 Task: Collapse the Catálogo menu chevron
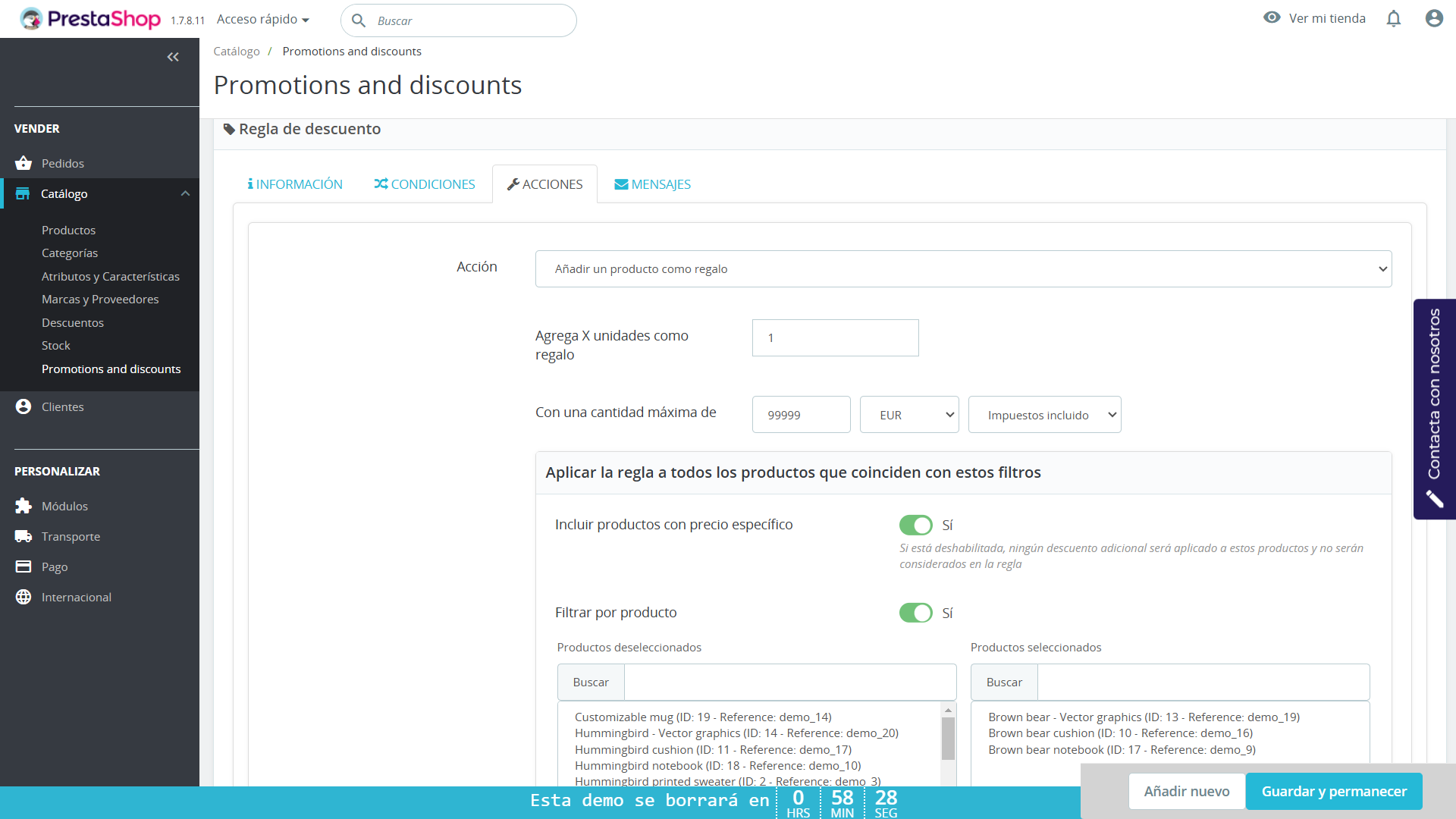(185, 193)
